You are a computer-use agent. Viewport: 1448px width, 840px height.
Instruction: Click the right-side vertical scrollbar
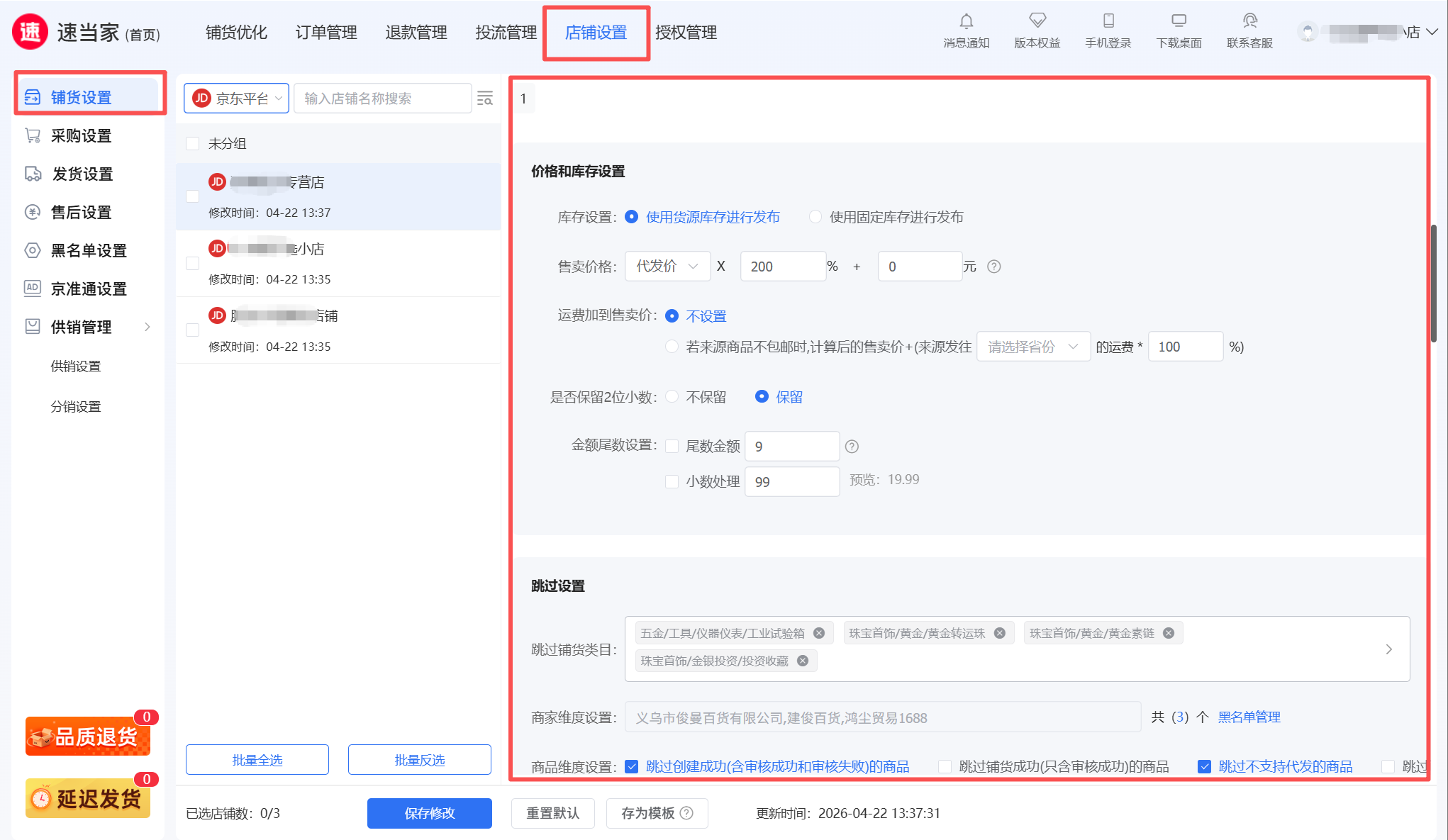(1433, 284)
